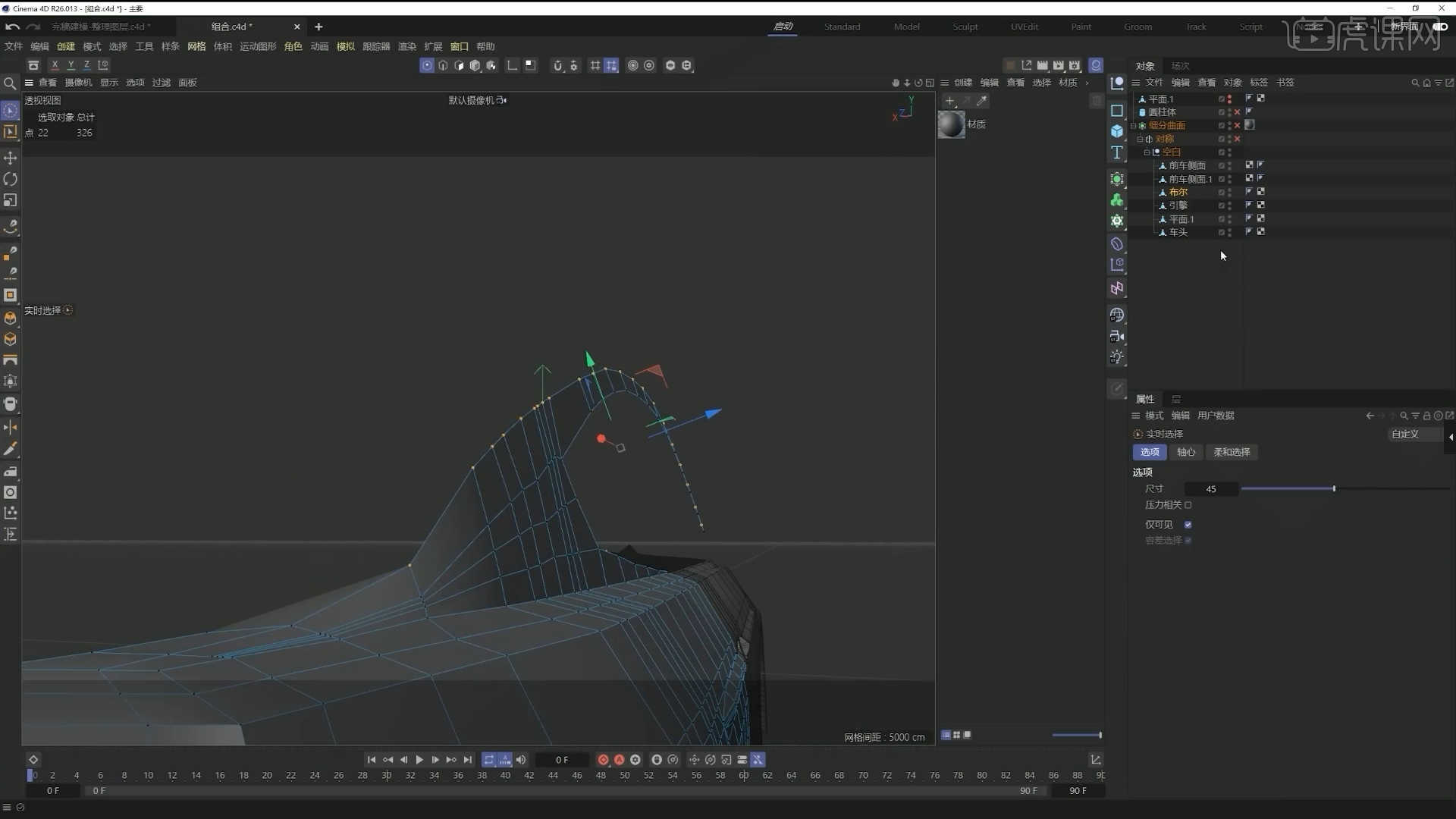Enable 压力相关 checkbox
This screenshot has height=819, width=1456.
click(x=1188, y=505)
